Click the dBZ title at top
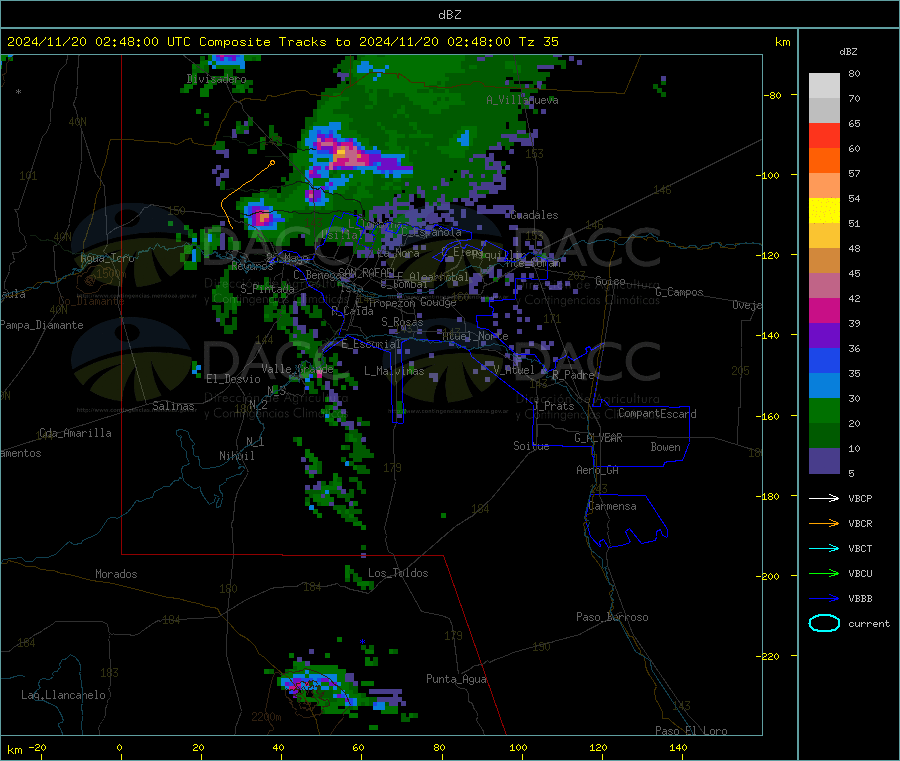This screenshot has width=900, height=761. click(x=449, y=14)
